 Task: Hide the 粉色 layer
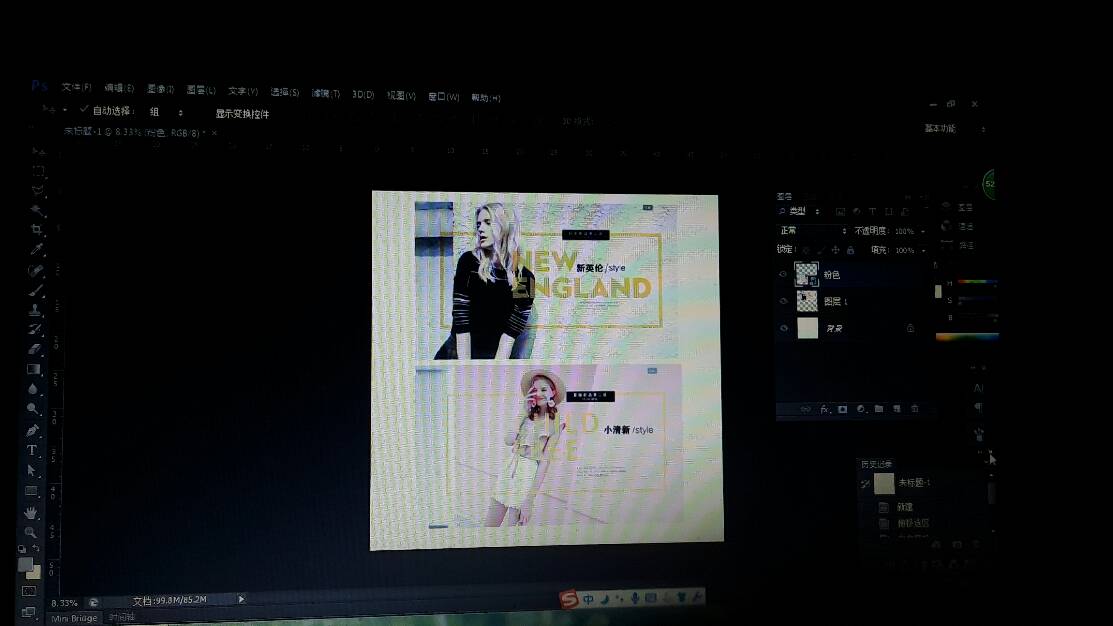[784, 274]
